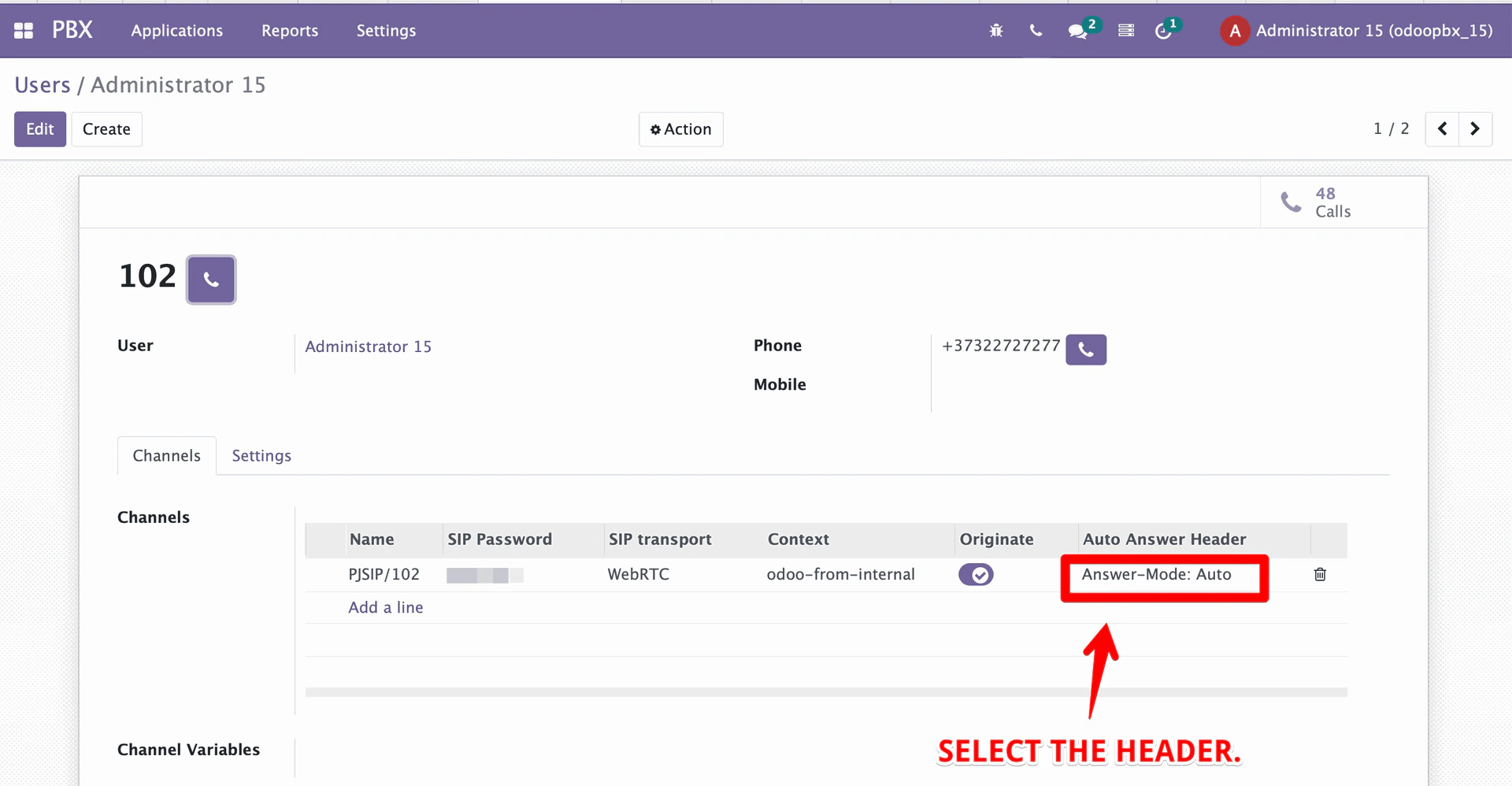
Task: Open the top Settings menu
Action: [x=386, y=31]
